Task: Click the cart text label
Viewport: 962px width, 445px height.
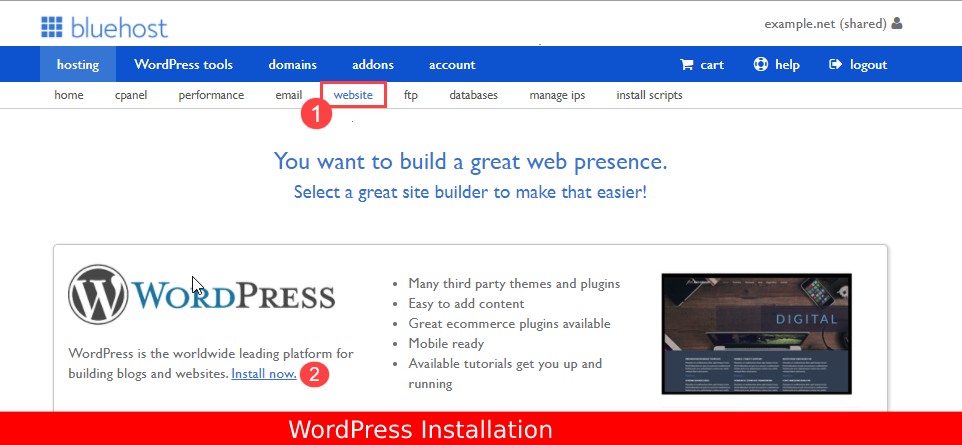Action: click(x=712, y=64)
